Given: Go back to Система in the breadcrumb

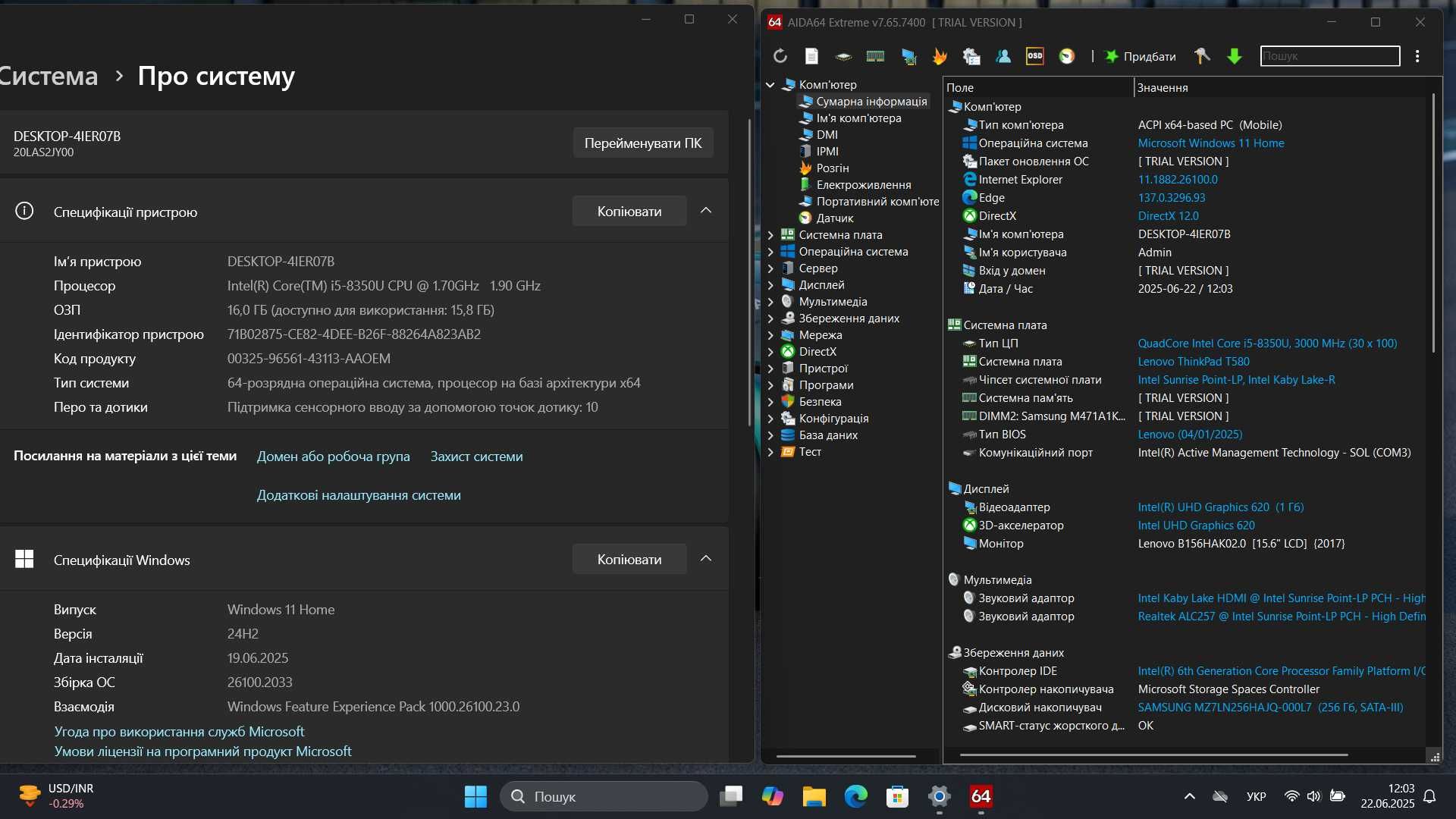Looking at the screenshot, I should [x=48, y=76].
